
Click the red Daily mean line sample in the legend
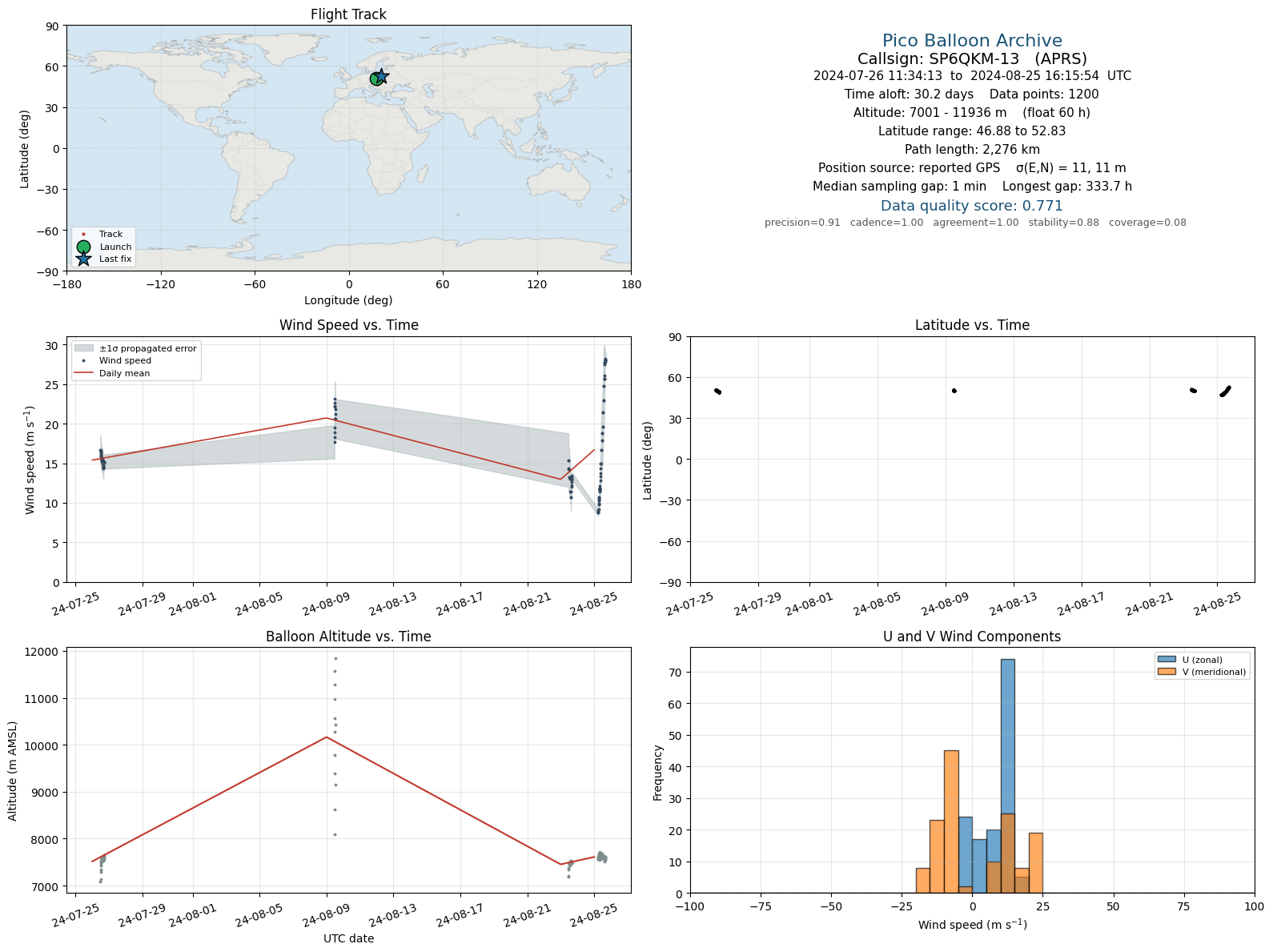pos(83,373)
